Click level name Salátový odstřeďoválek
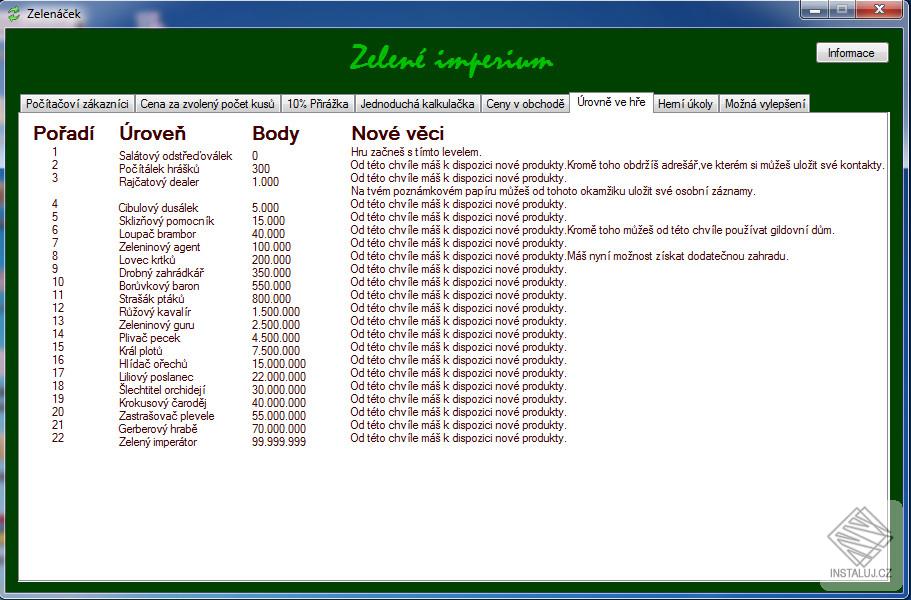The height and width of the screenshot is (600, 911). pyautogui.click(x=175, y=156)
